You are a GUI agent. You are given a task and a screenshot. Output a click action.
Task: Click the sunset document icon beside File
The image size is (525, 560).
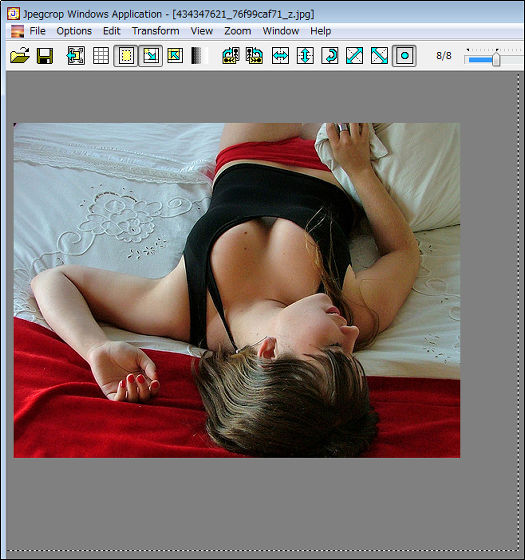click(18, 31)
